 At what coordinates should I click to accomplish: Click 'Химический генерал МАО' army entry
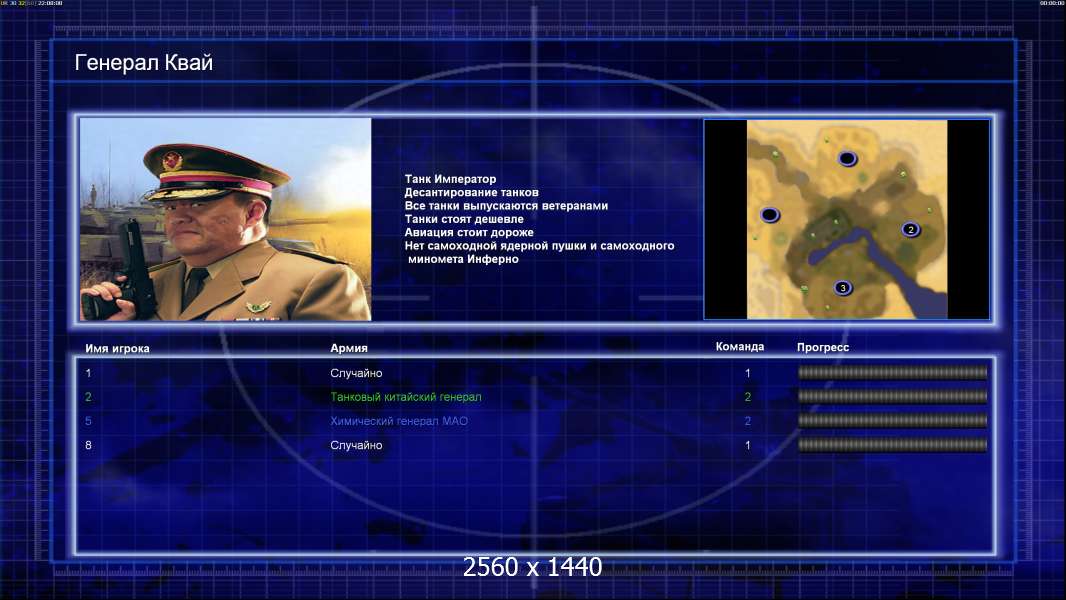pyautogui.click(x=399, y=421)
